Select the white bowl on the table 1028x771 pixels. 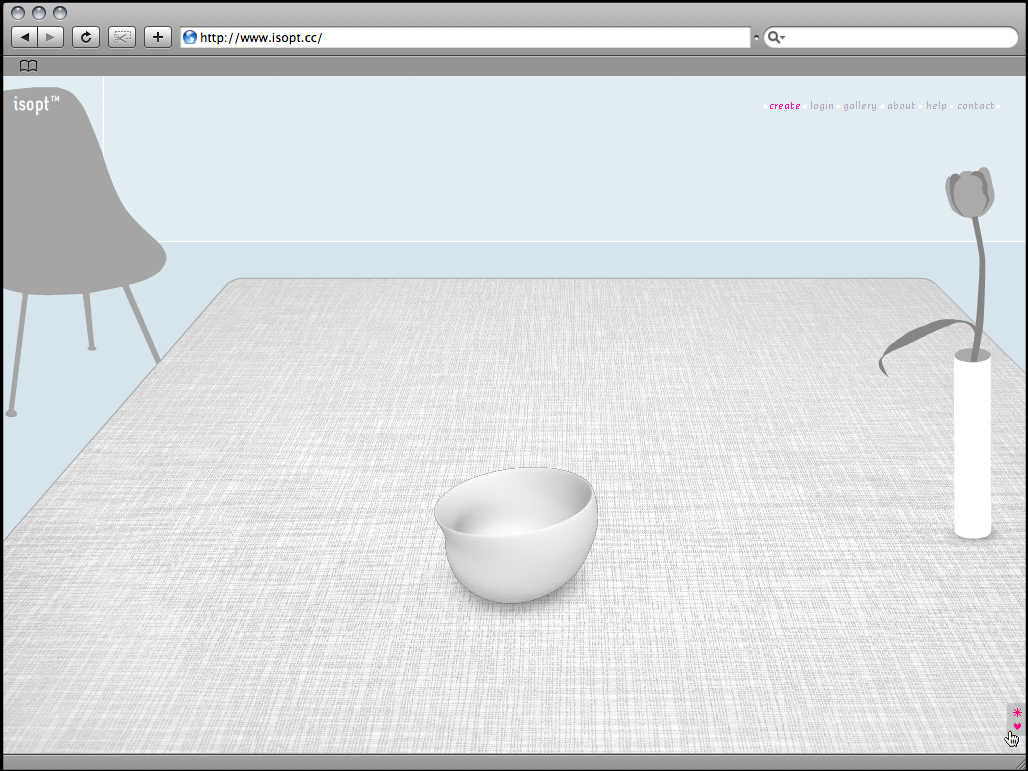click(516, 534)
